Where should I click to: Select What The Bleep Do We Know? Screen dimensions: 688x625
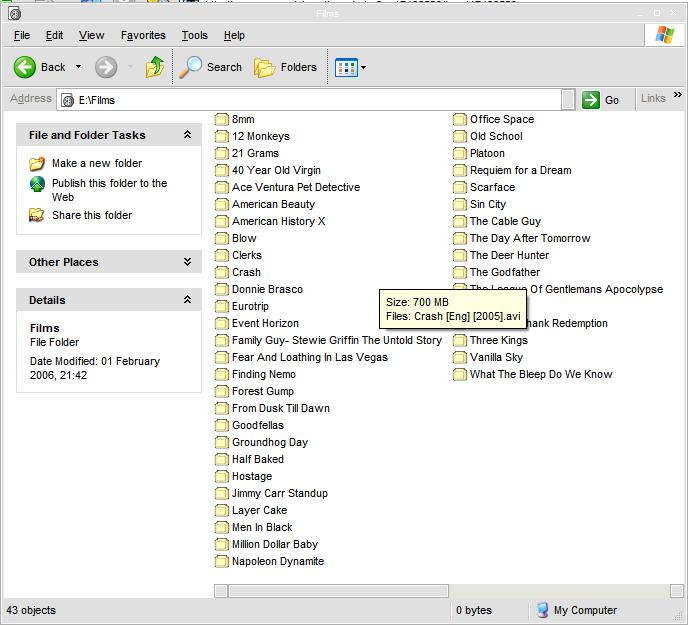pos(541,374)
